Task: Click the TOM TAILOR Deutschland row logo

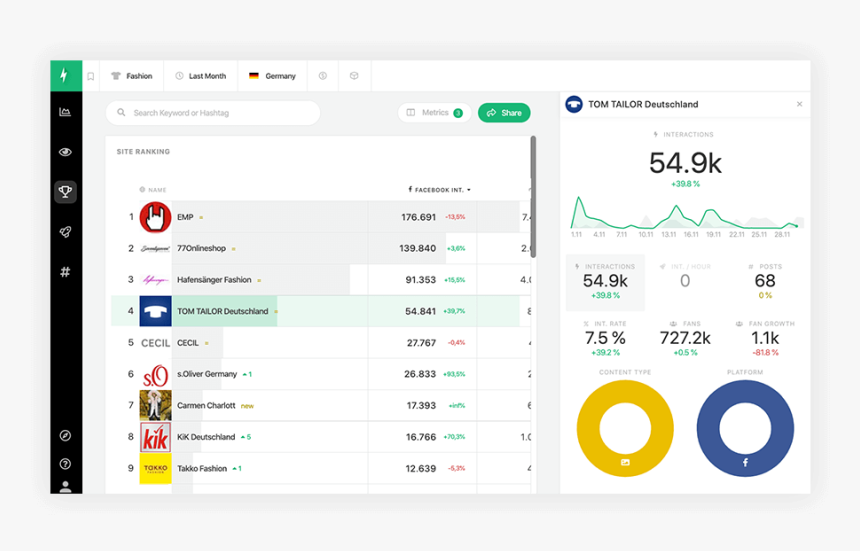Action: (x=155, y=311)
